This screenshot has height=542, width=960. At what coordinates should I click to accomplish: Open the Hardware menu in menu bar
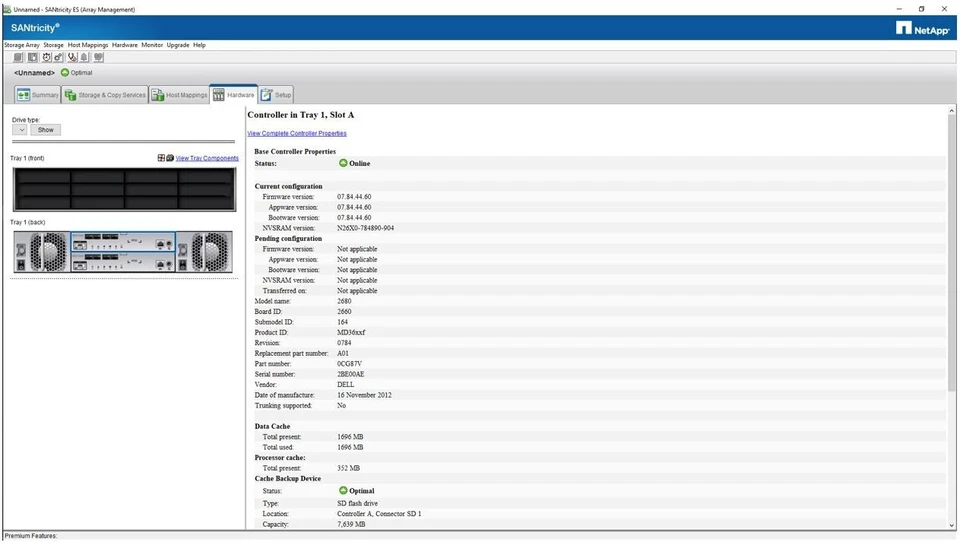125,45
